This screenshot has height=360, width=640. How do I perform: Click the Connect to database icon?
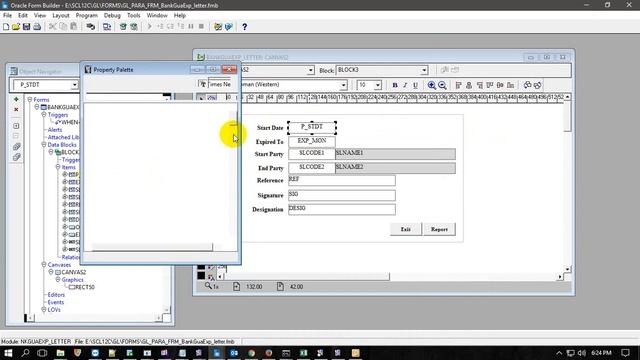[x=91, y=27]
